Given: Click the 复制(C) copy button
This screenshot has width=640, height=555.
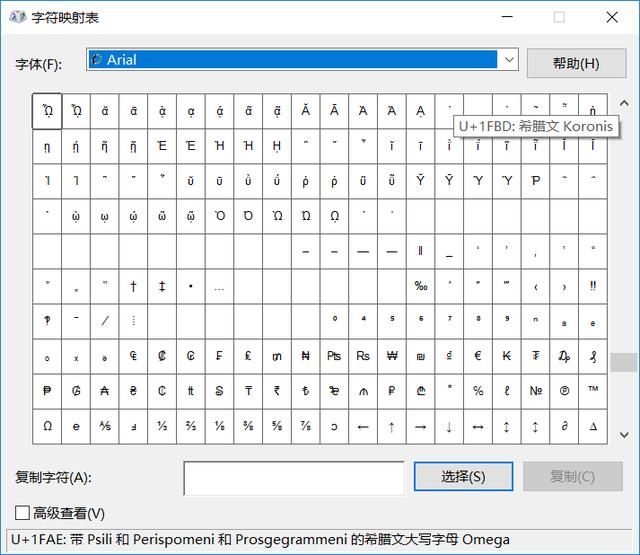Looking at the screenshot, I should pyautogui.click(x=573, y=476).
